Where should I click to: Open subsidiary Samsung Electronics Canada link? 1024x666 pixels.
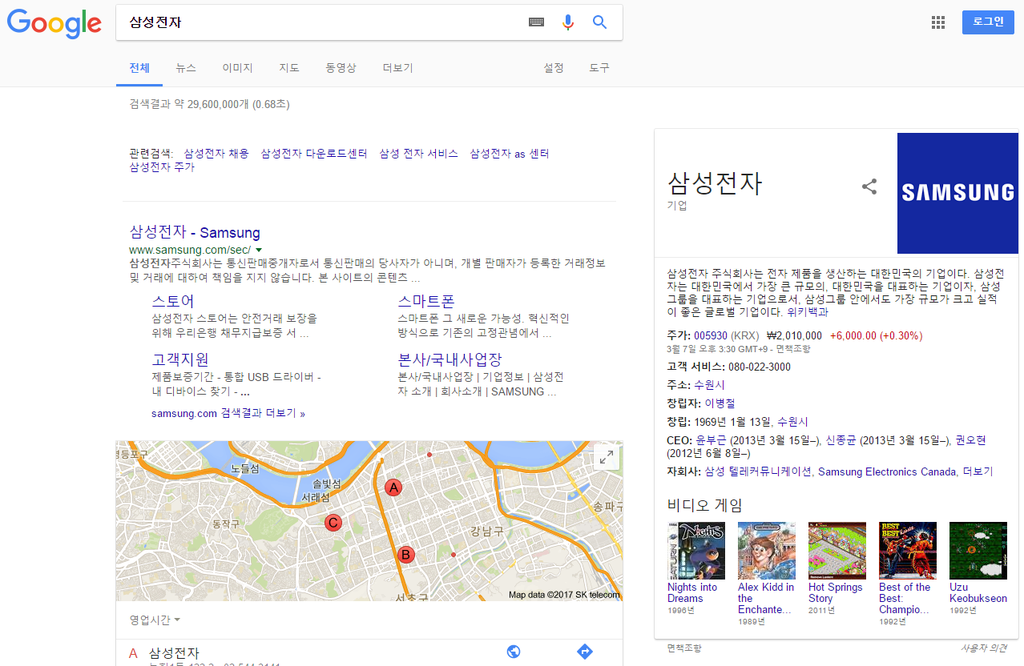coord(888,471)
